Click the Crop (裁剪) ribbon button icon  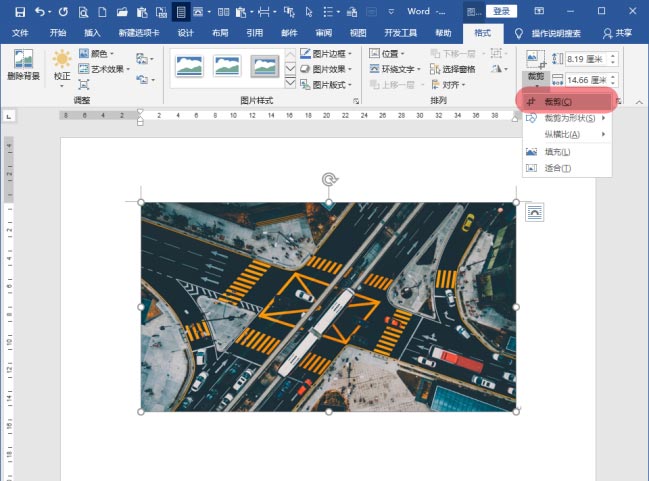[535, 60]
